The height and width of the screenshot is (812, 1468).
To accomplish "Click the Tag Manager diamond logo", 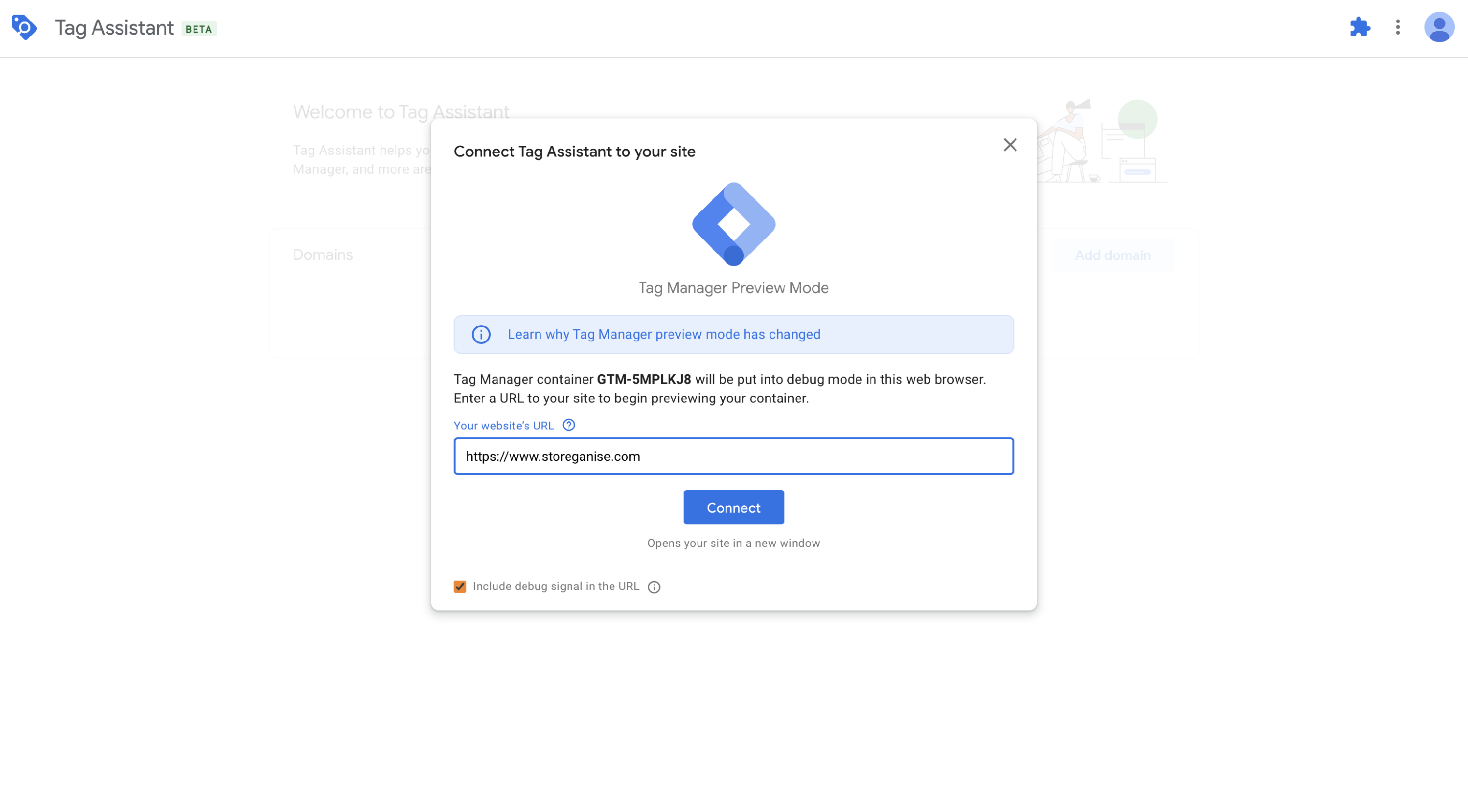I will (734, 224).
